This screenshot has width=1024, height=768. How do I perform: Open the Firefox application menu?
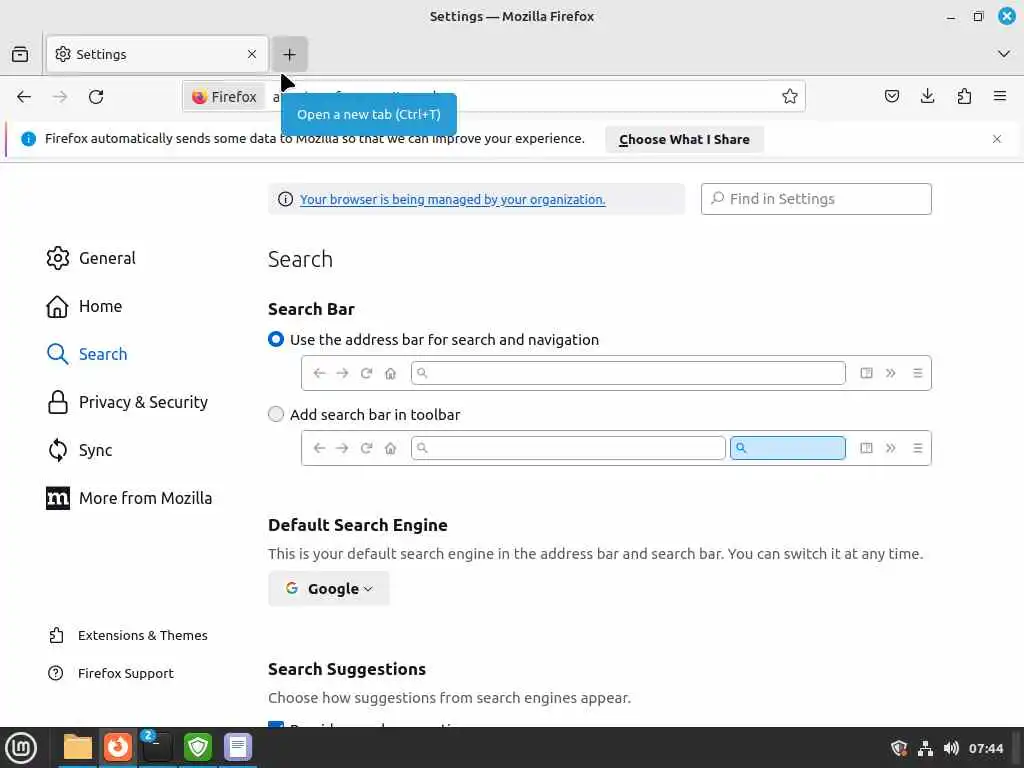click(1000, 97)
